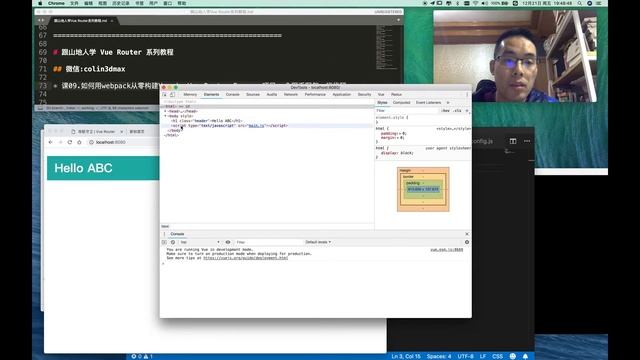
Task: Clear the console with the clear icon
Action: pos(173,242)
